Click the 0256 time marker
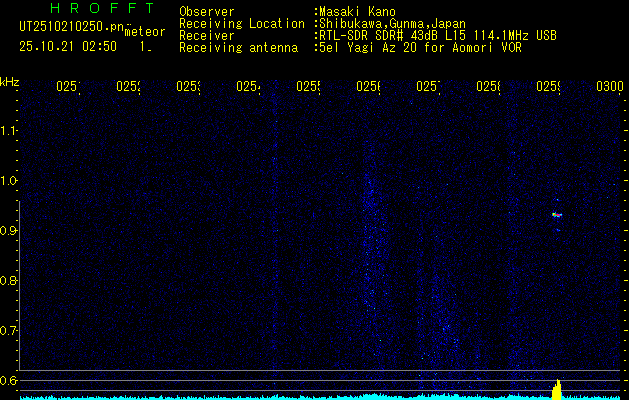 (368, 86)
